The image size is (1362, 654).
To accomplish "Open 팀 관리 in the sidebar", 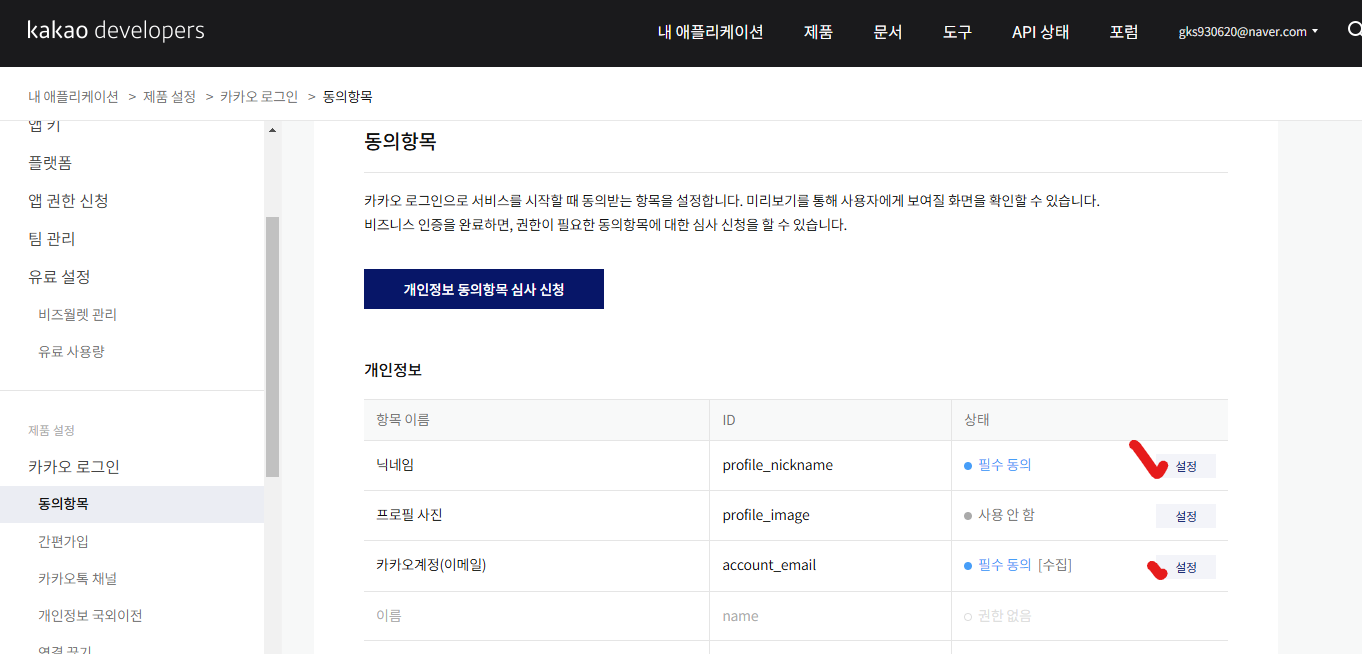I will pos(52,239).
